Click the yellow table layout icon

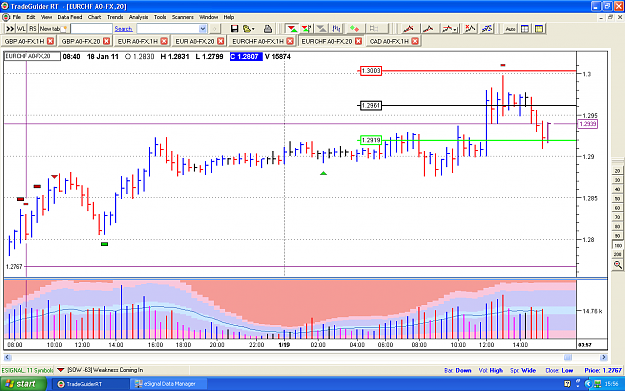(x=539, y=29)
